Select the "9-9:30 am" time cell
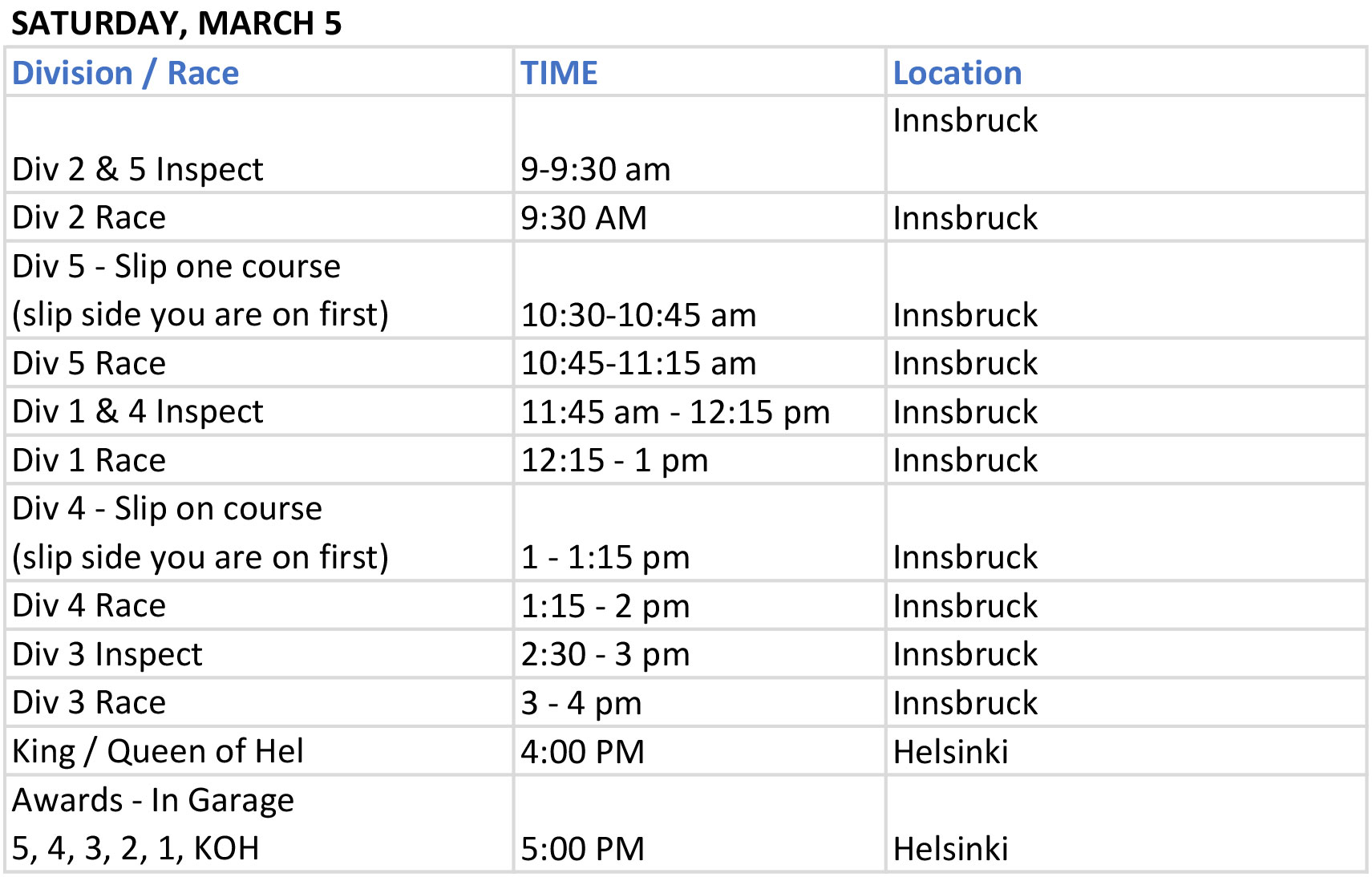This screenshot has height=877, width=1372. click(595, 169)
